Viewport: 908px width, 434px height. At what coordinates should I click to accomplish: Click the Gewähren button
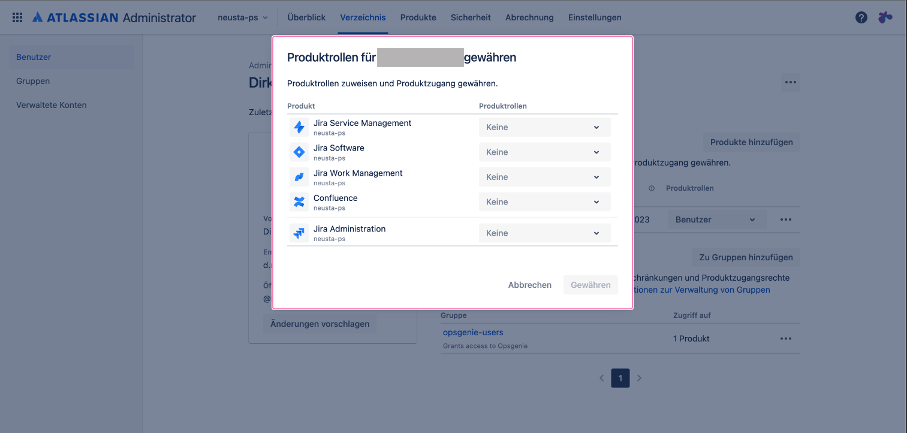591,285
